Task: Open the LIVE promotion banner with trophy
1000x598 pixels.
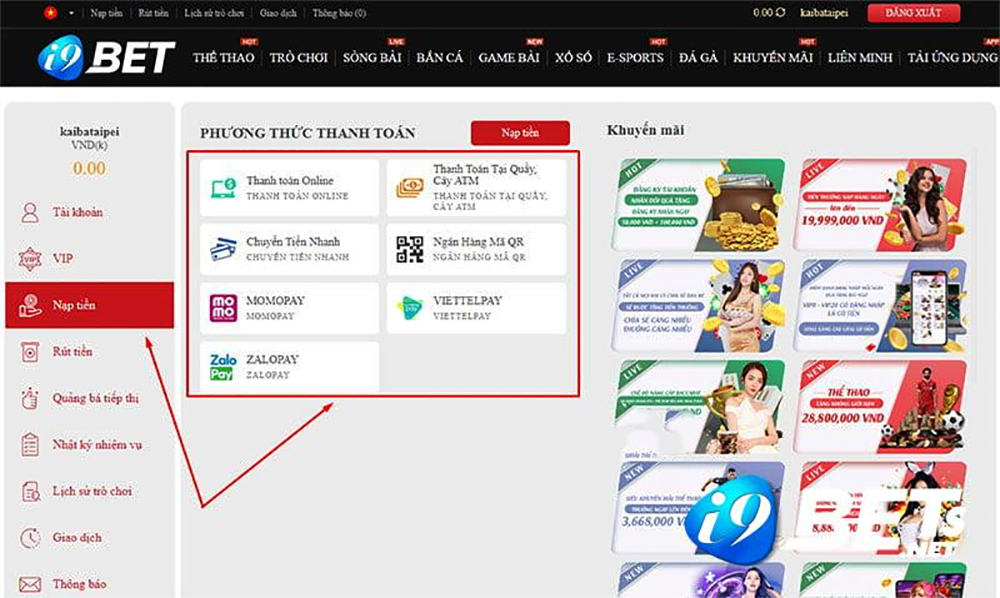Action: click(698, 406)
